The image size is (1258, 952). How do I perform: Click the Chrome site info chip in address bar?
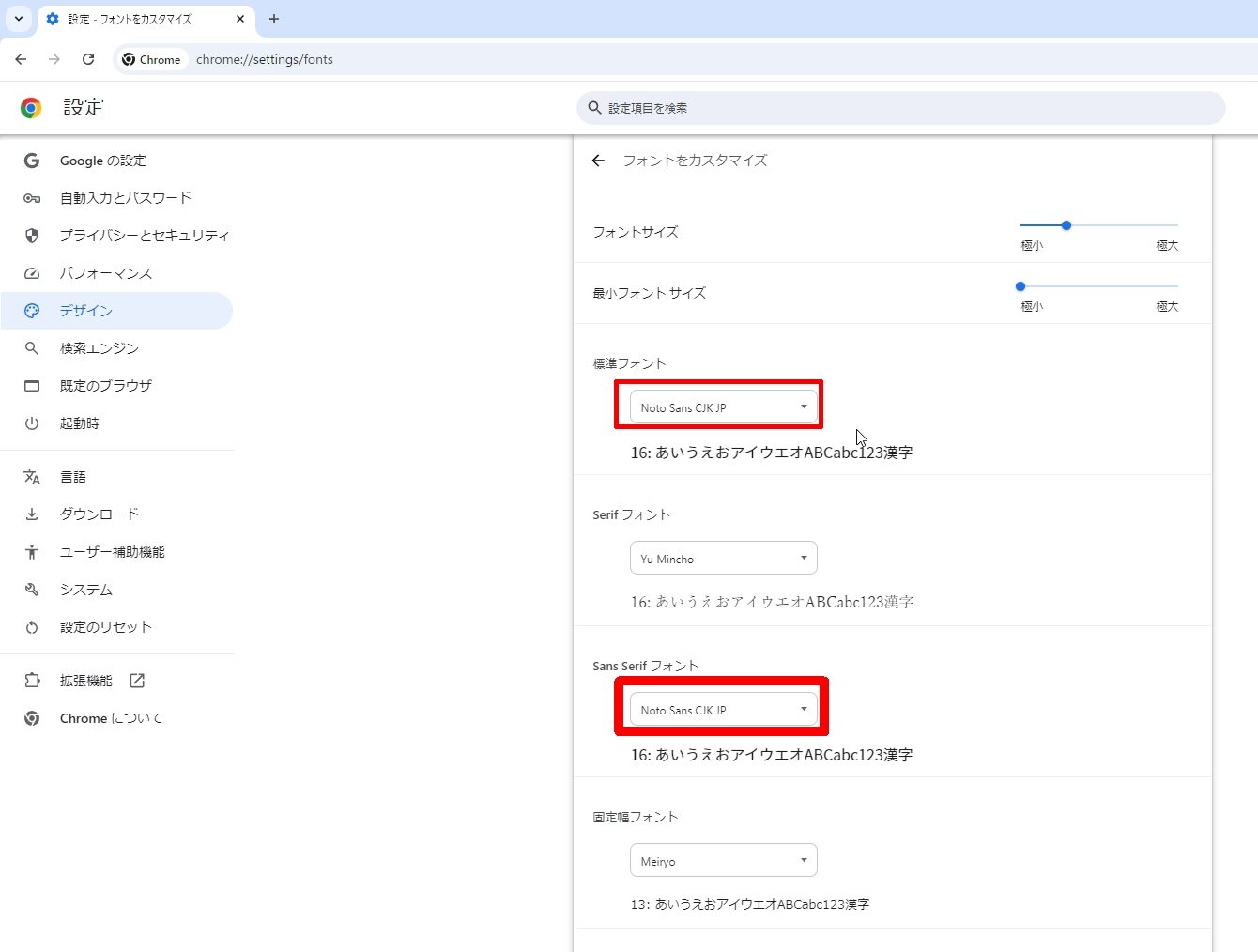(x=151, y=59)
